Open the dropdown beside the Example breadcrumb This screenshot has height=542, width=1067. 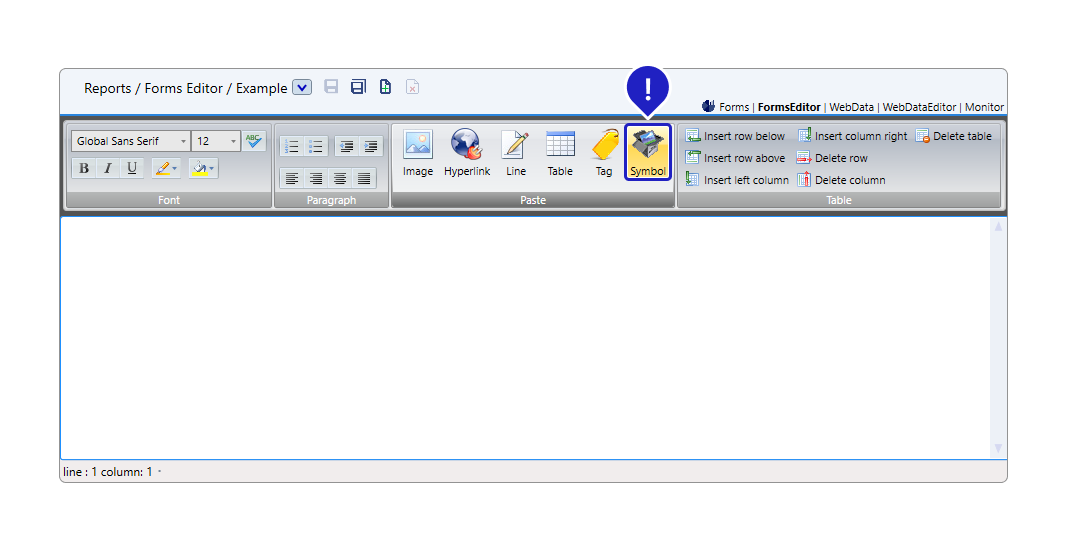pyautogui.click(x=302, y=88)
